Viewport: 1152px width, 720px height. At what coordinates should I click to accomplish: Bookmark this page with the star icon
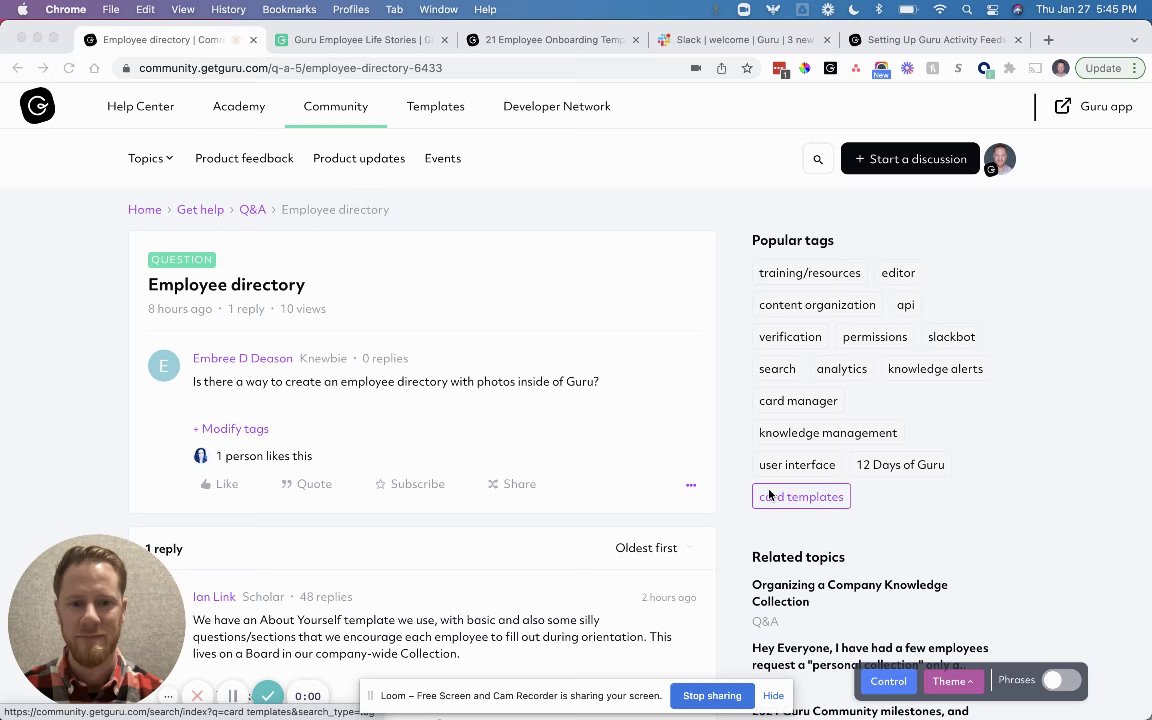tap(747, 68)
